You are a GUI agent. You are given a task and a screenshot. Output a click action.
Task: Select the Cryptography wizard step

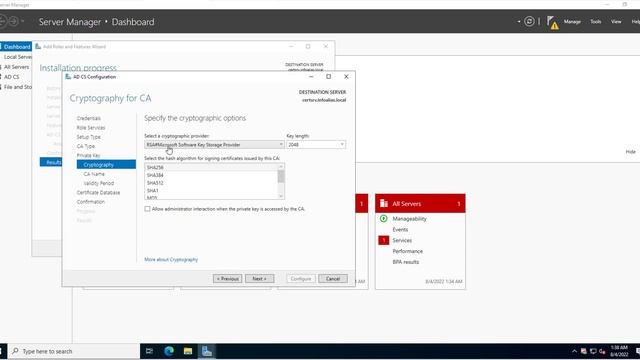point(106,164)
